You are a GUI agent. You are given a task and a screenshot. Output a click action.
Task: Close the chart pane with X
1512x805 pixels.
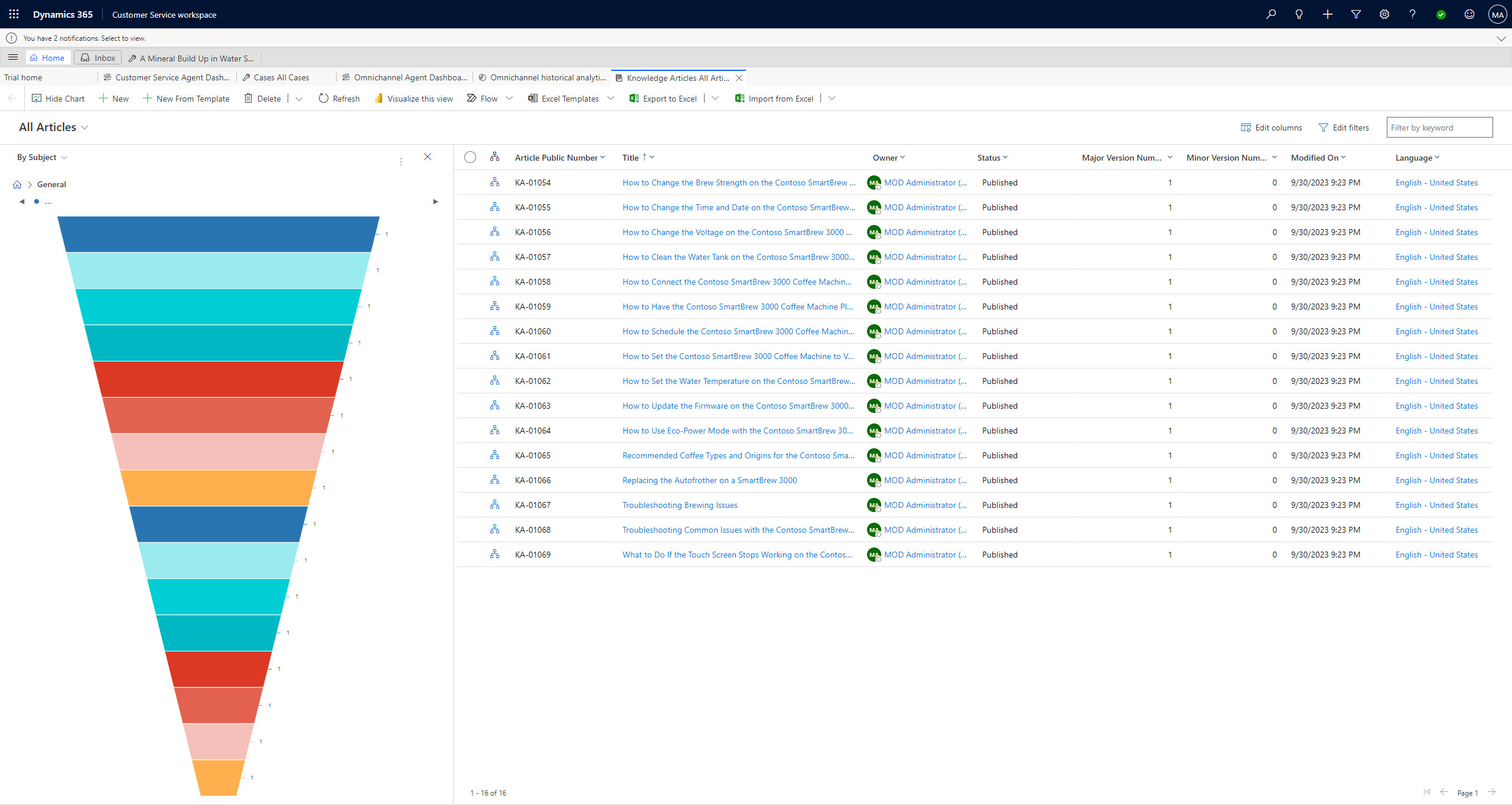pos(428,157)
